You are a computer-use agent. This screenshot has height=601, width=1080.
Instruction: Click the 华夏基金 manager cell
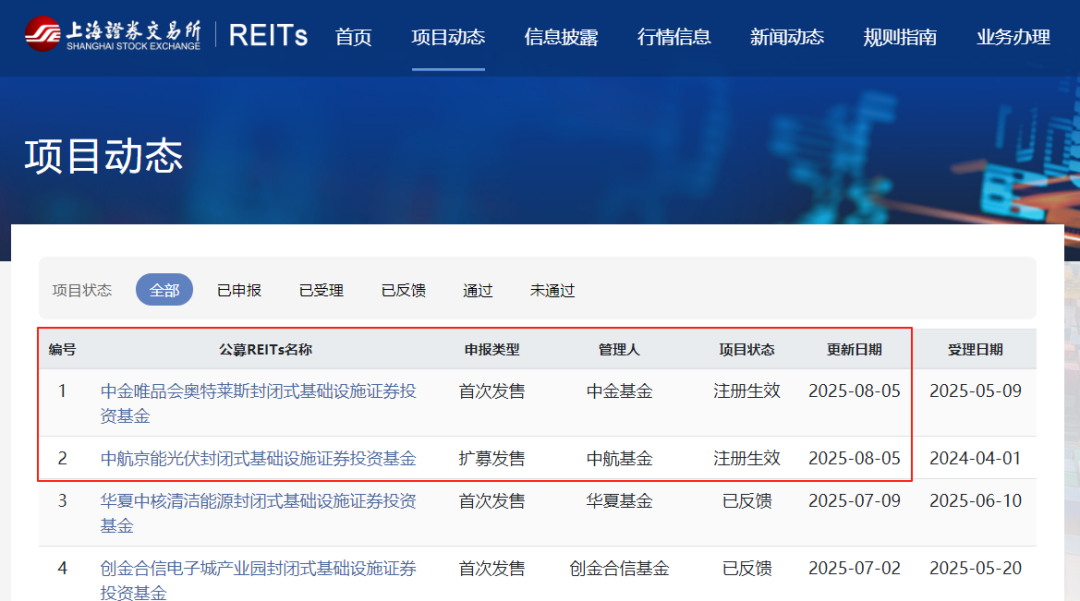tap(619, 501)
